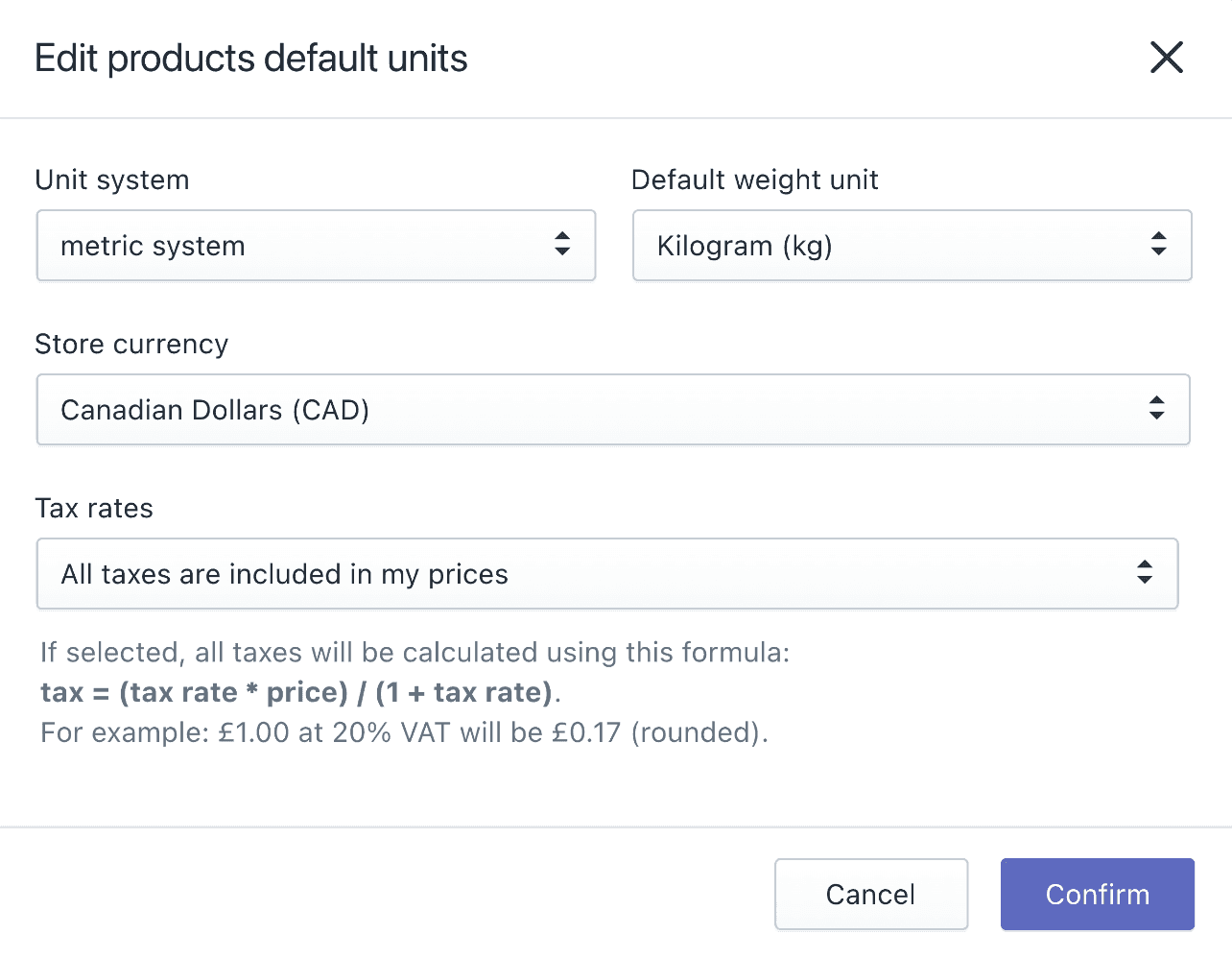
Task: Click the Unit system stepper arrows icon
Action: pyautogui.click(x=562, y=244)
